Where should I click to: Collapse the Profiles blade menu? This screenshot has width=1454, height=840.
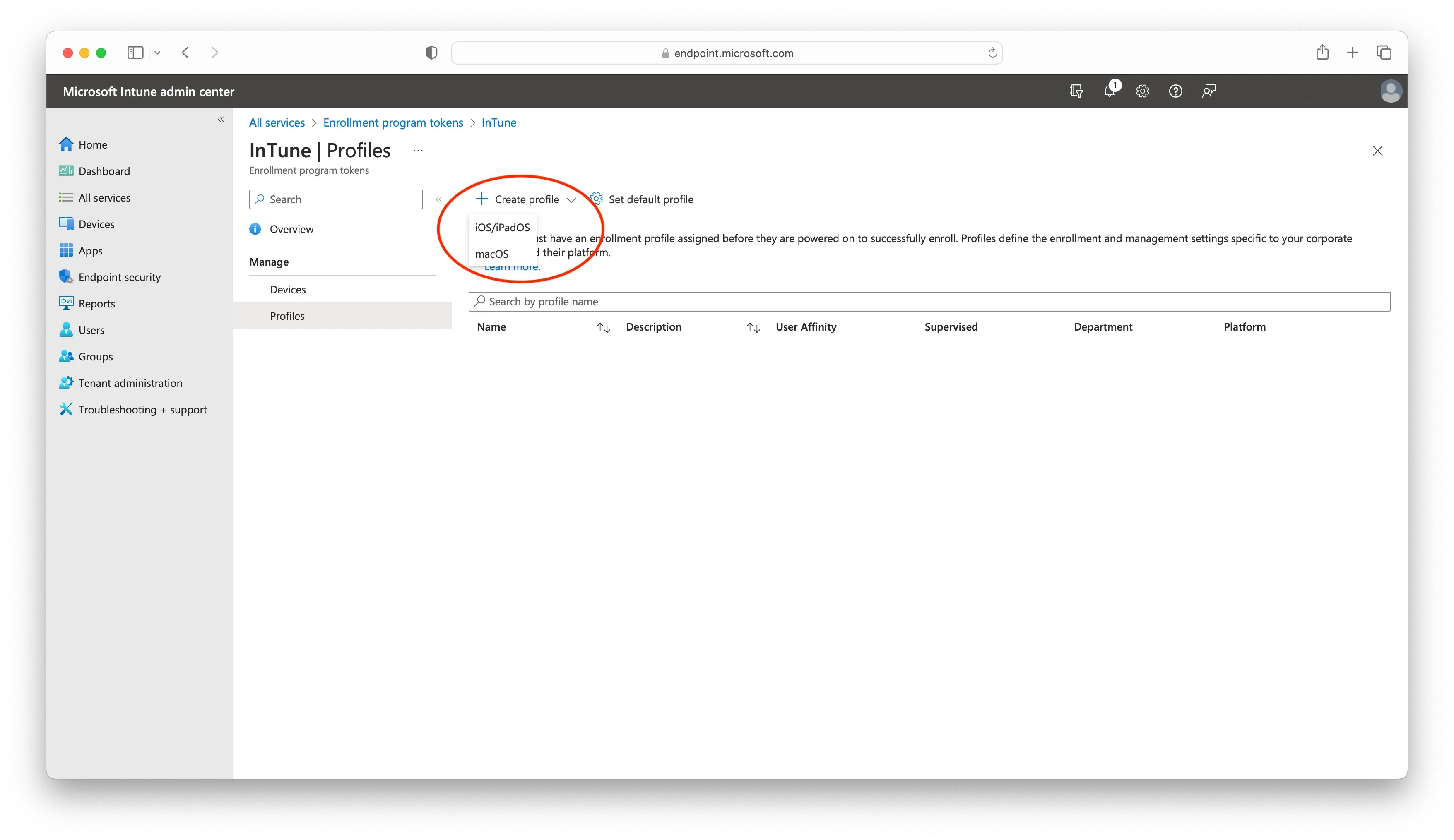click(439, 199)
